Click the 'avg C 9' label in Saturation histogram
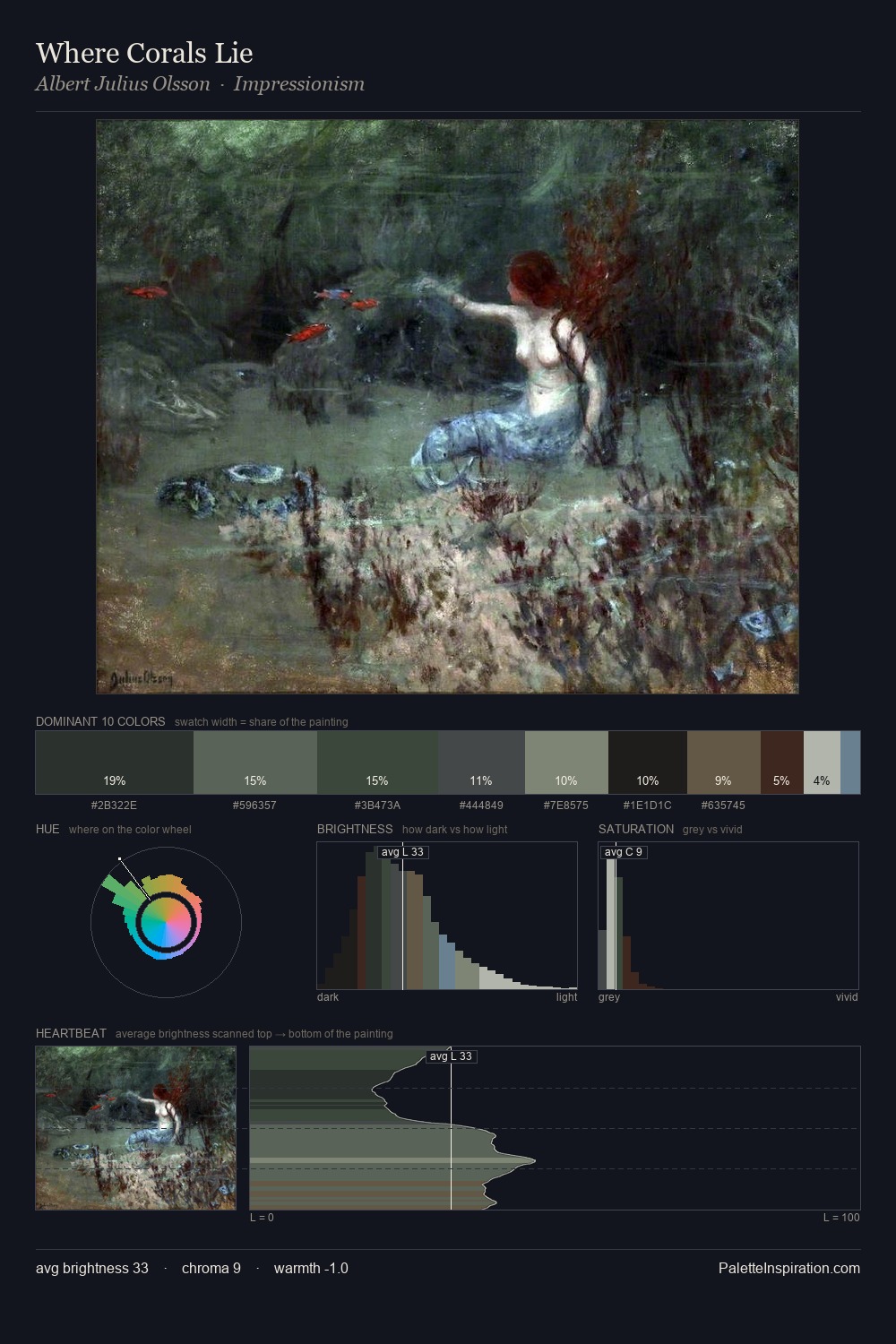 (624, 852)
